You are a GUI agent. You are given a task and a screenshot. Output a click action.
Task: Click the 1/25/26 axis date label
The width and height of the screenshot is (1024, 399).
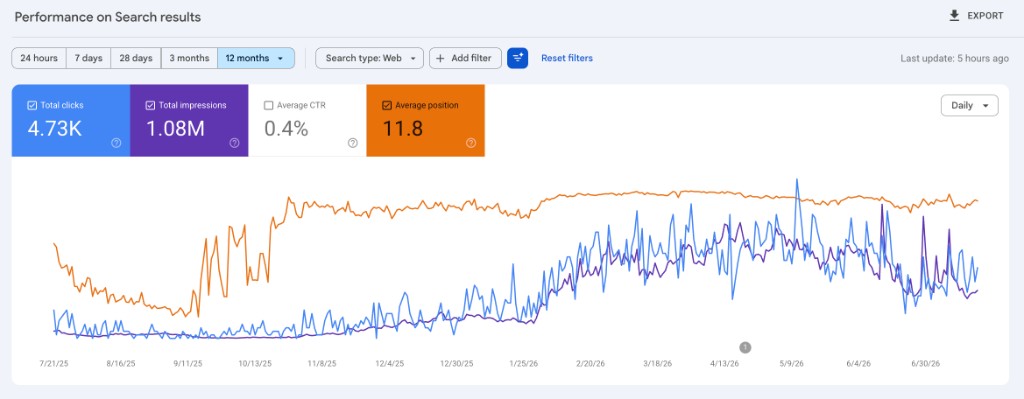tap(524, 364)
